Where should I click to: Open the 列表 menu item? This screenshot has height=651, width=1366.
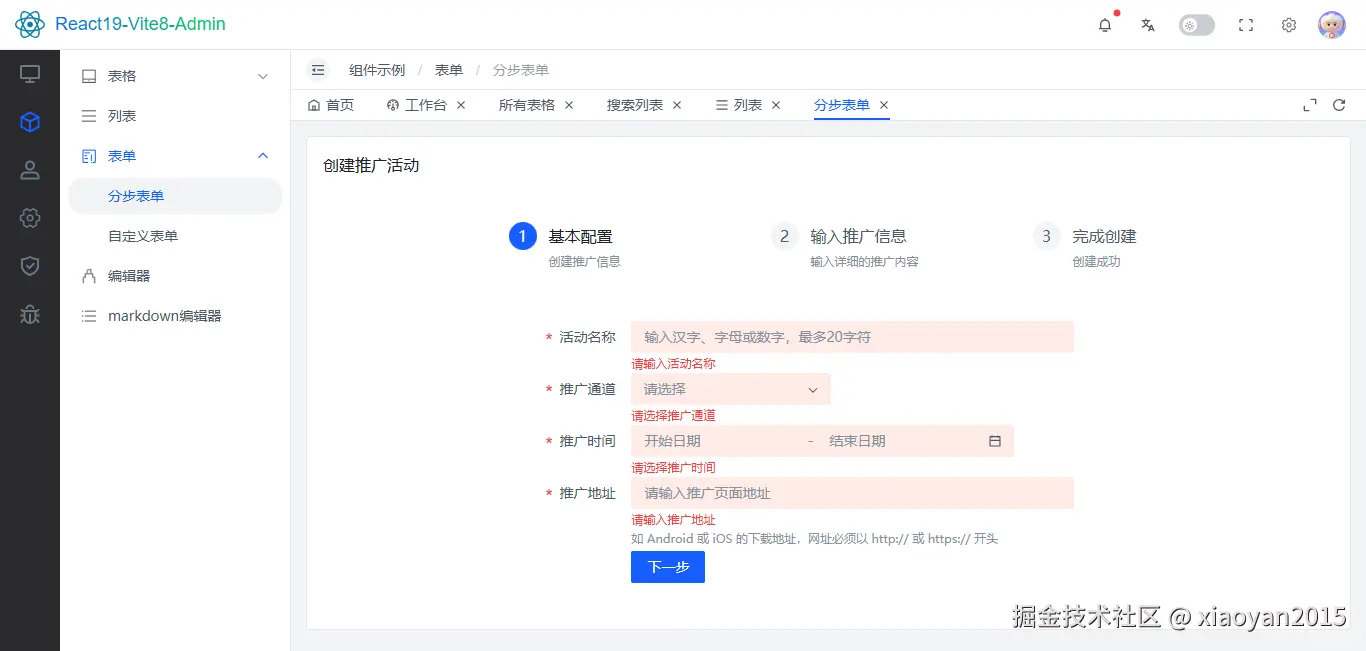click(x=175, y=116)
